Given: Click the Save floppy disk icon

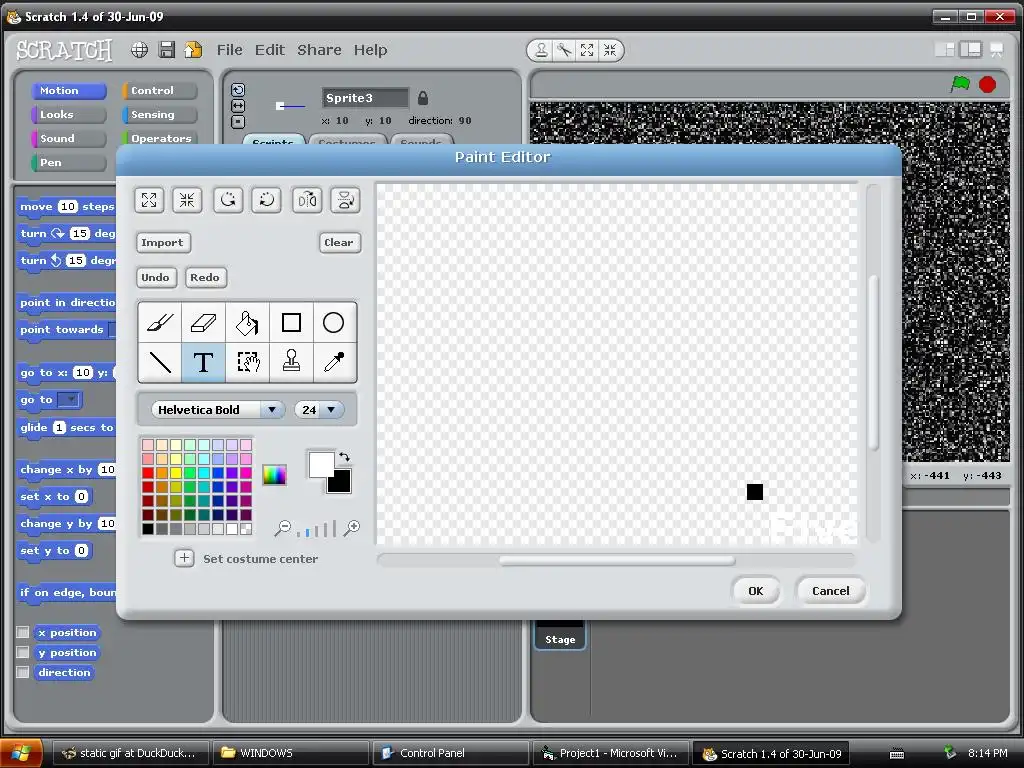Looking at the screenshot, I should tap(167, 50).
